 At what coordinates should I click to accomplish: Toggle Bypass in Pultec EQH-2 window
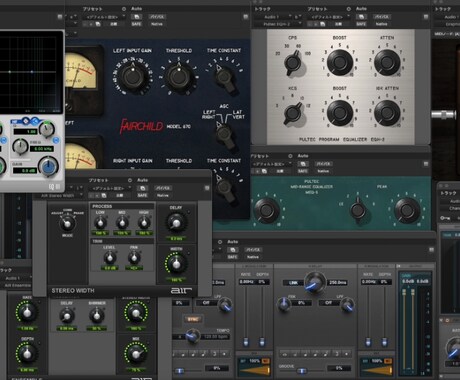381,17
